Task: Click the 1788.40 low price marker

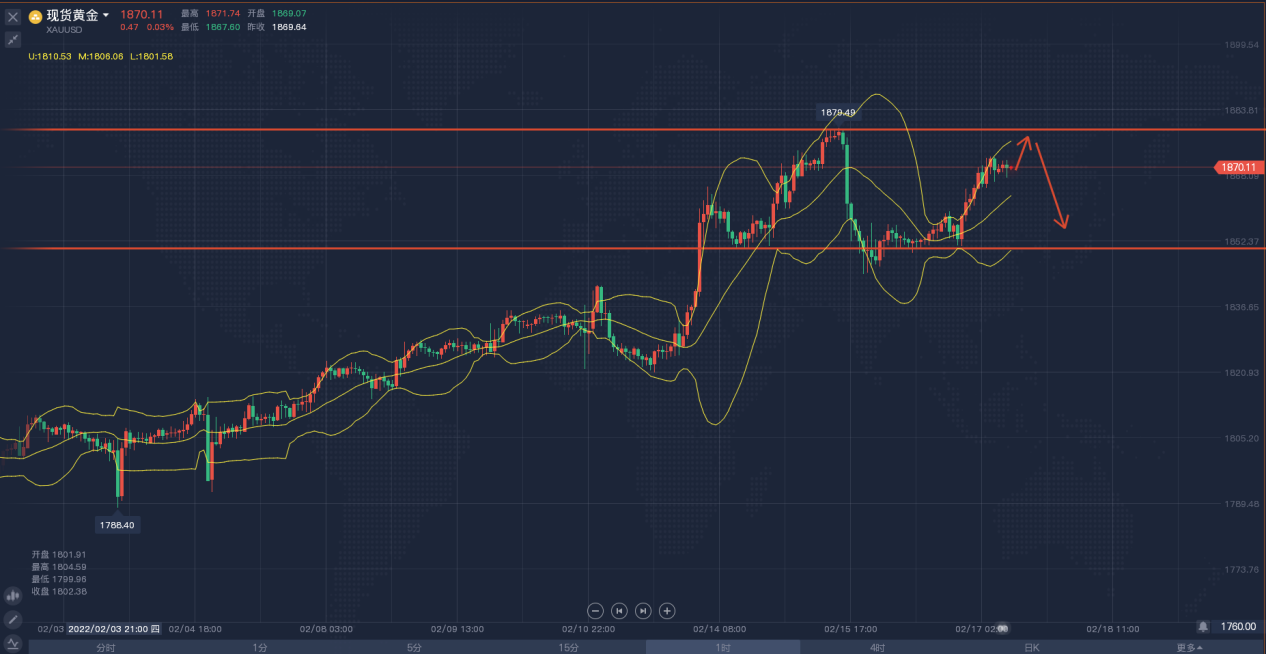Action: [117, 524]
